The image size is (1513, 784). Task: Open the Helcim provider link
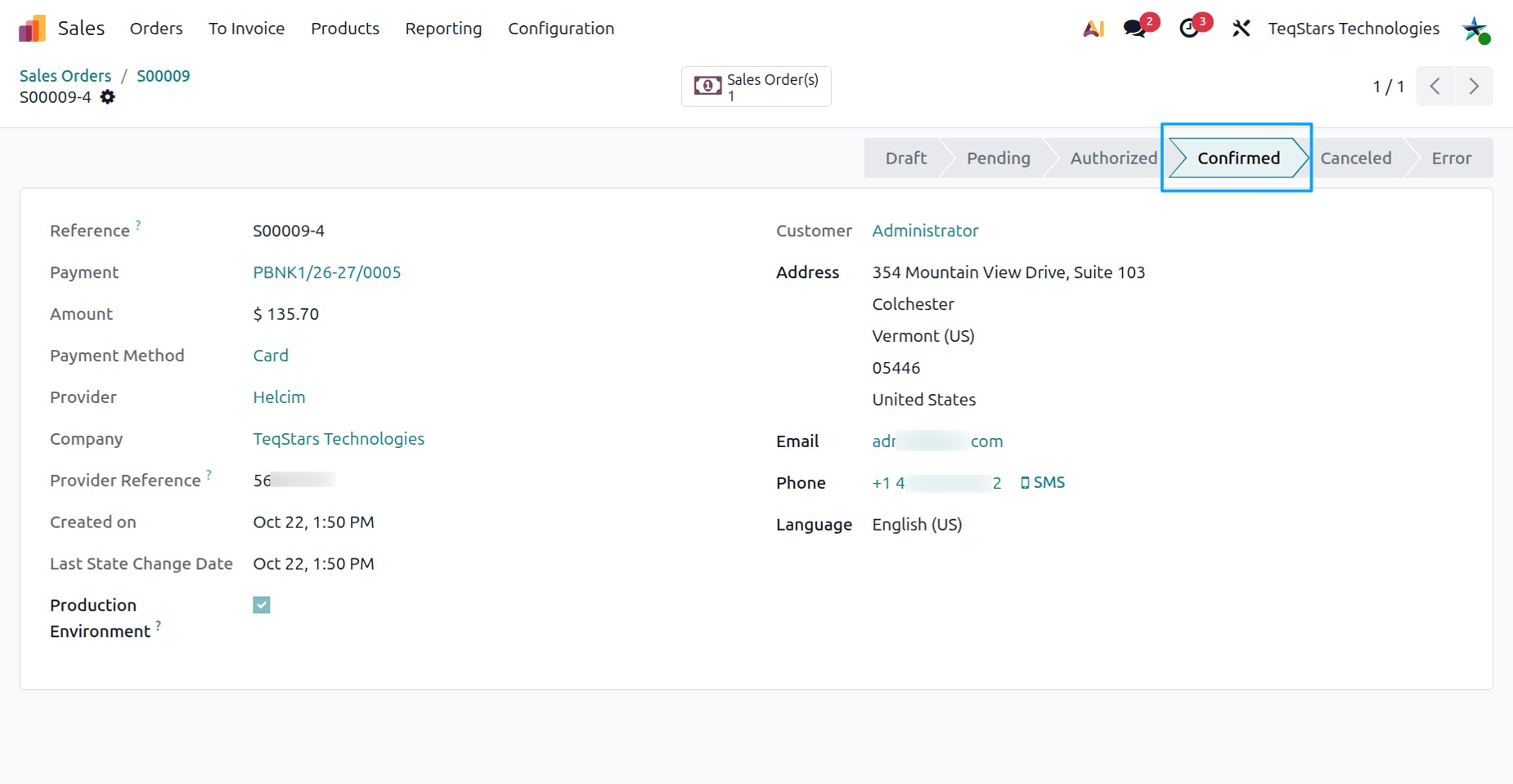[x=279, y=397]
